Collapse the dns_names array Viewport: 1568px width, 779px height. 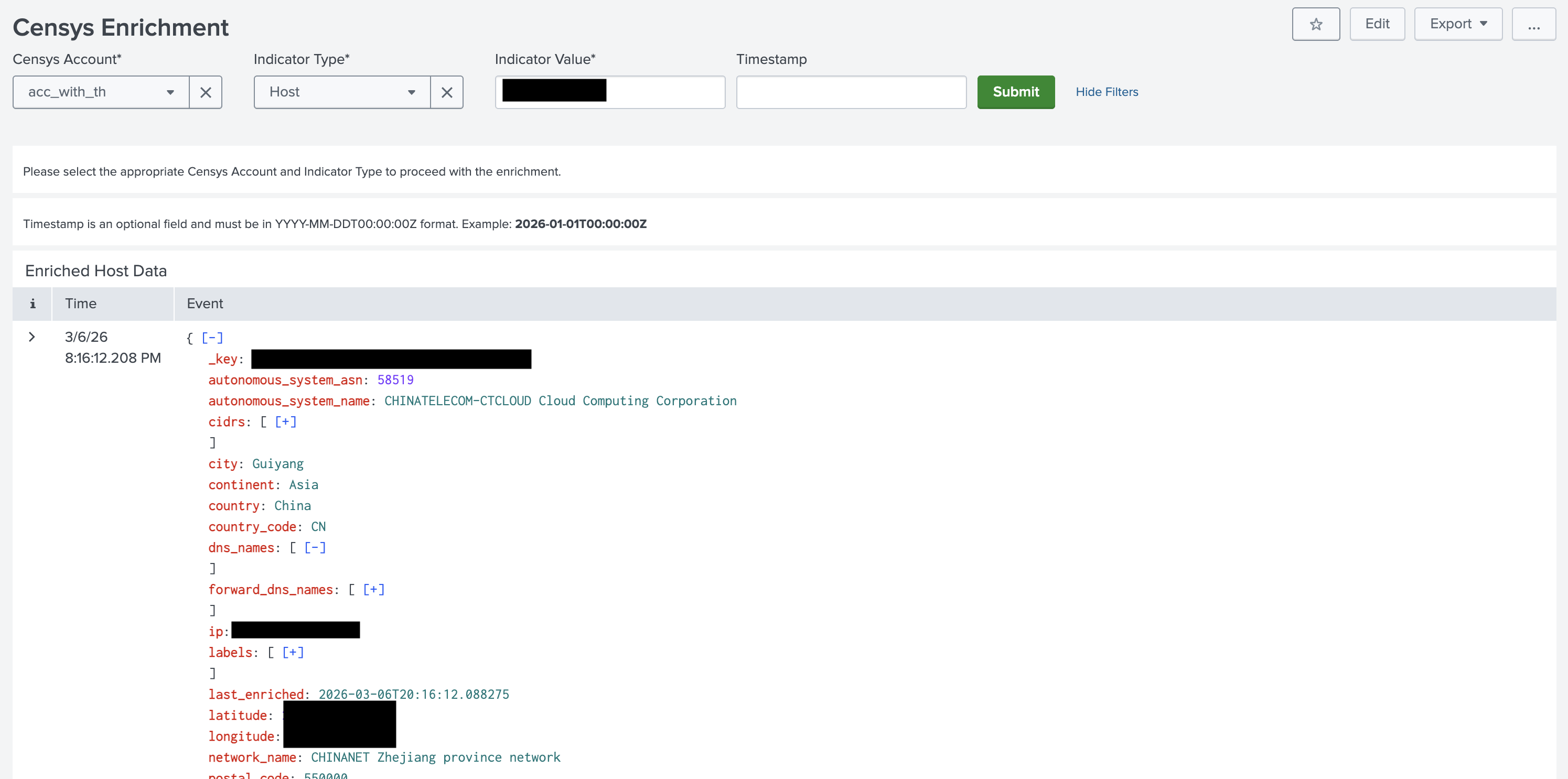pos(315,548)
